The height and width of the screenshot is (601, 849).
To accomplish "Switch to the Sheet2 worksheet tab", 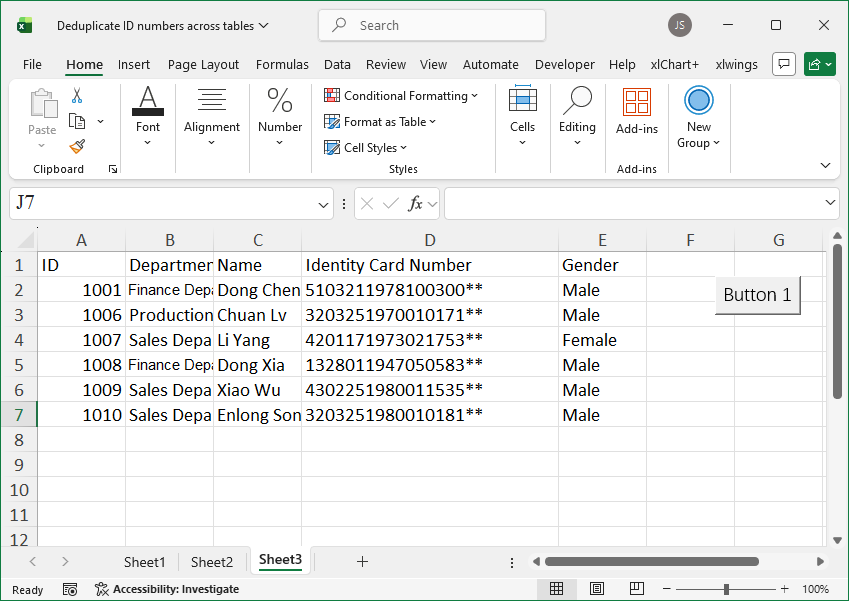I will click(211, 561).
